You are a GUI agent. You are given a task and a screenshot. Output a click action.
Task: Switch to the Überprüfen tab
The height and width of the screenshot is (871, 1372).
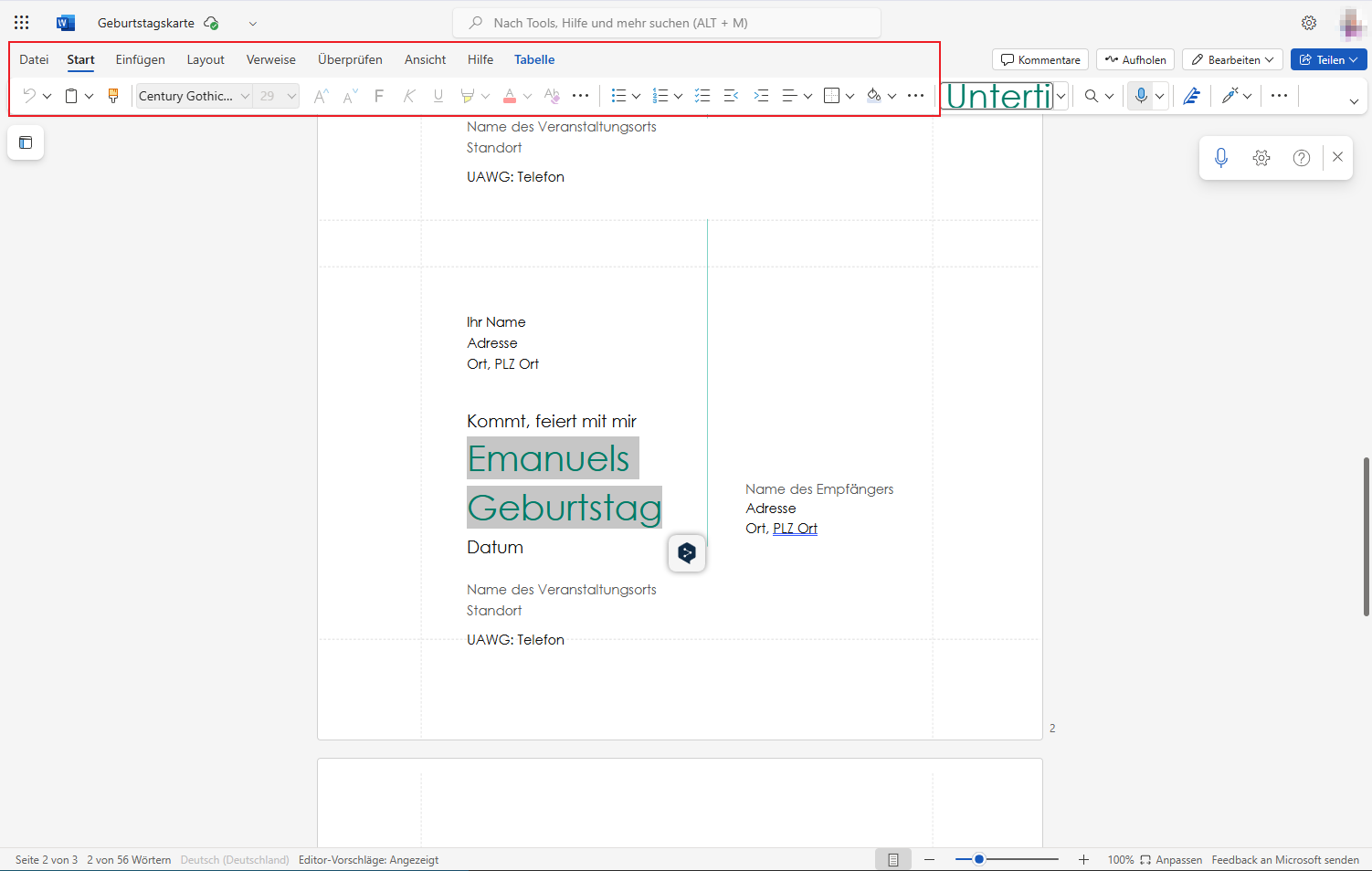pos(350,59)
